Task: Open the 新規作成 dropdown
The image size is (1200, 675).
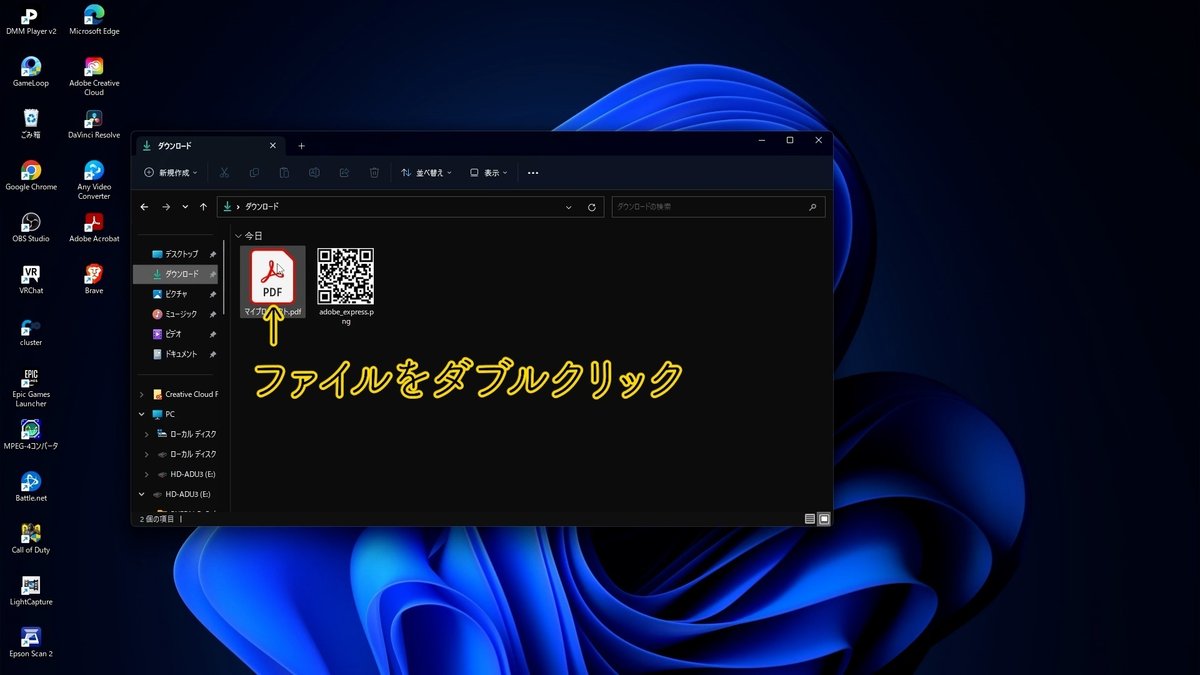Action: point(171,173)
